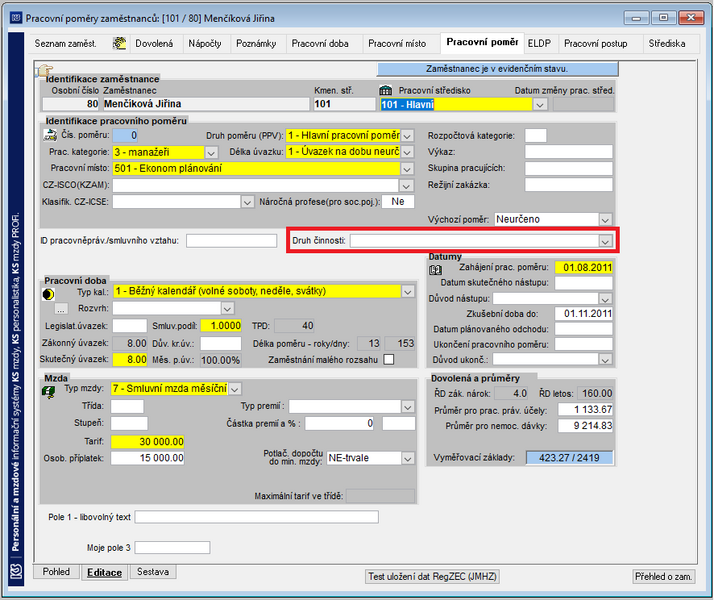
Task: Expand the Důvod ukonč. dropdown
Action: click(x=605, y=360)
